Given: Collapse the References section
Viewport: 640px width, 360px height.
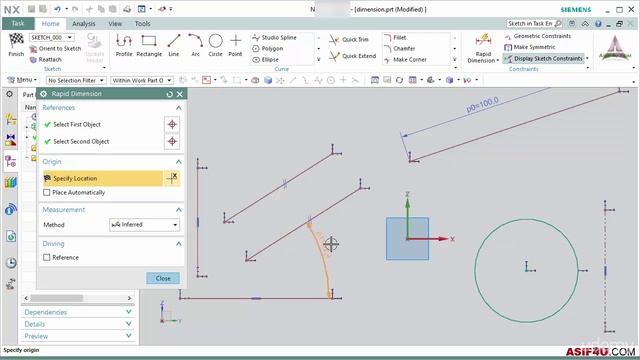Looking at the screenshot, I should (x=178, y=108).
